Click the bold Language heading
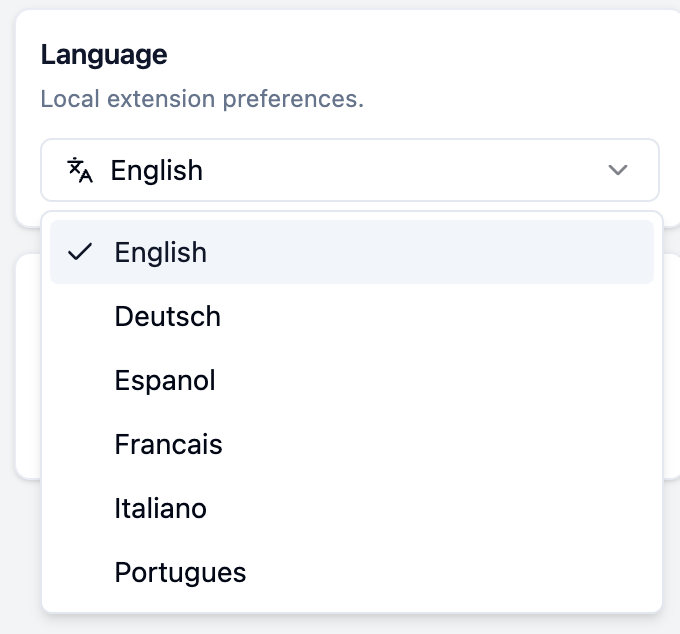Screen dimensions: 680x634 pyautogui.click(x=104, y=55)
